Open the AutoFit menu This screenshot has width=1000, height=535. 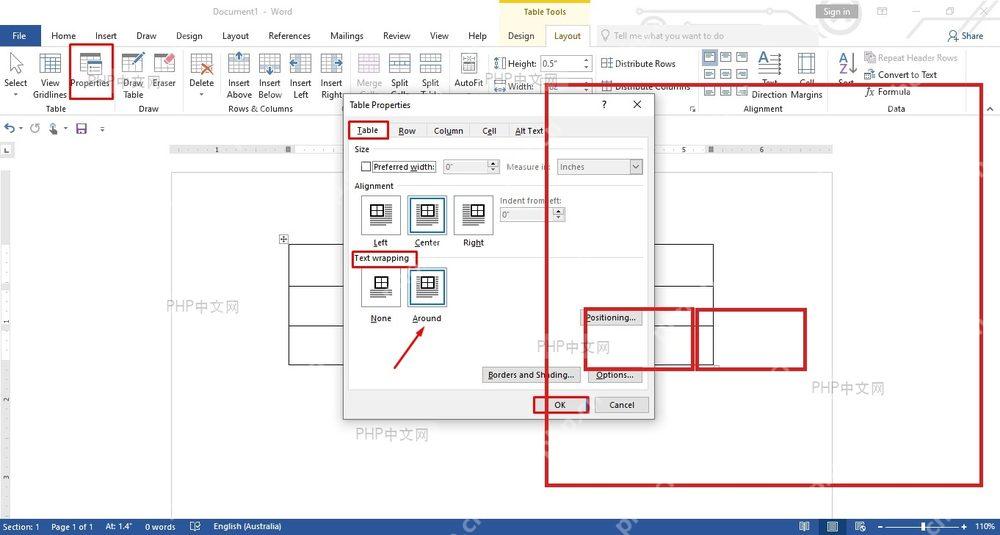tap(469, 71)
